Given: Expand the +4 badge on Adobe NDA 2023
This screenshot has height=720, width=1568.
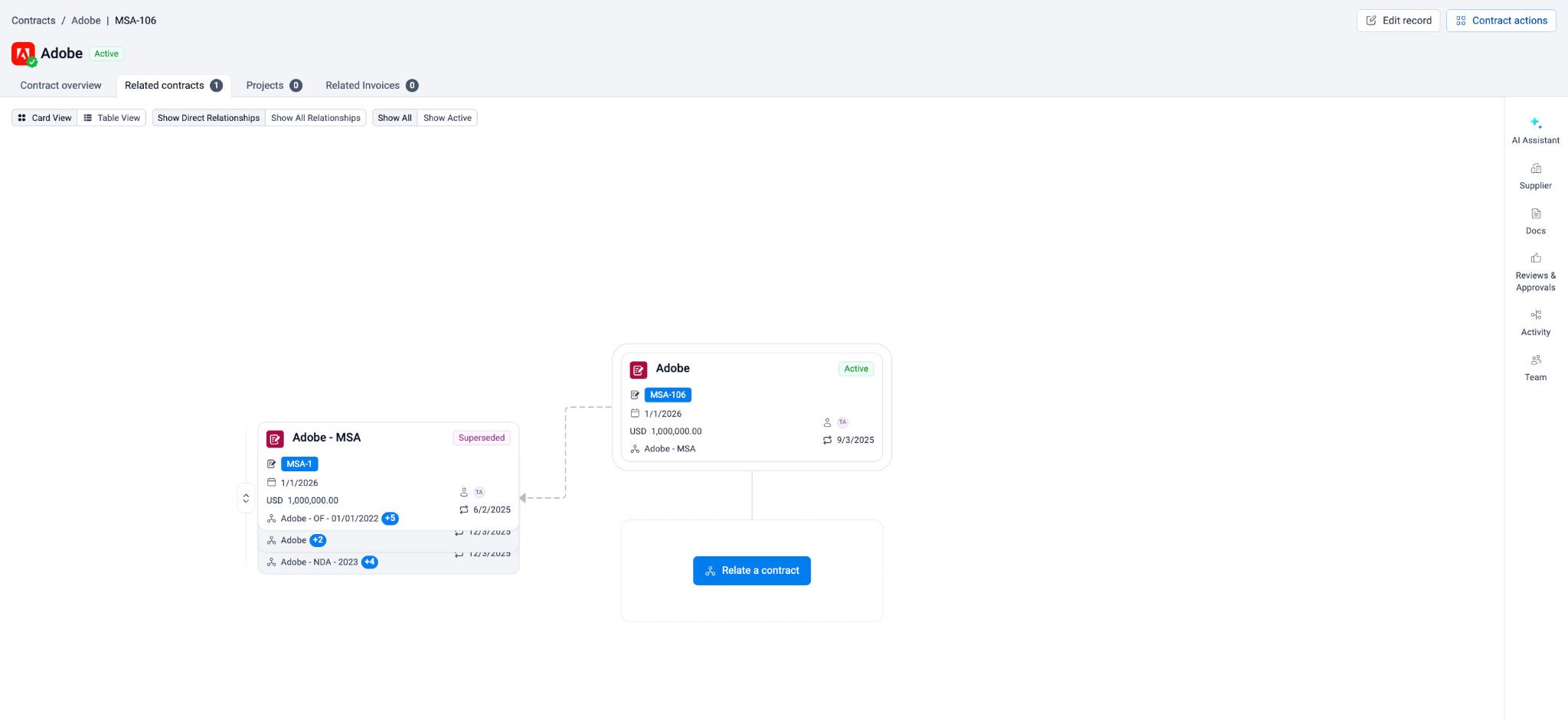Looking at the screenshot, I should click(370, 562).
